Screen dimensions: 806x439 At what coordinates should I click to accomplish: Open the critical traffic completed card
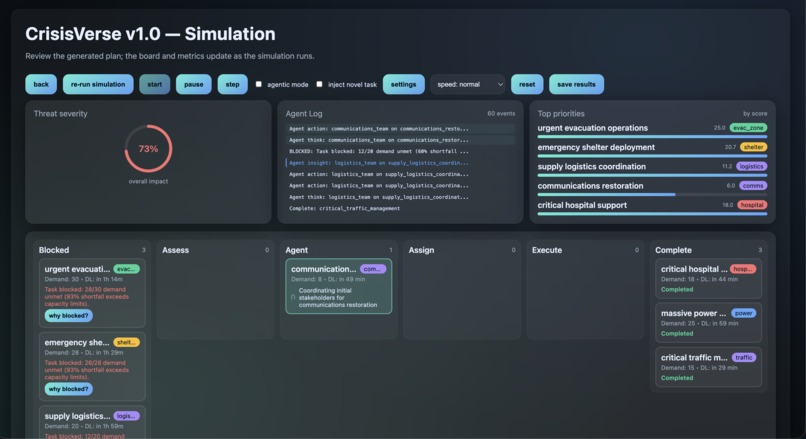[x=708, y=367]
